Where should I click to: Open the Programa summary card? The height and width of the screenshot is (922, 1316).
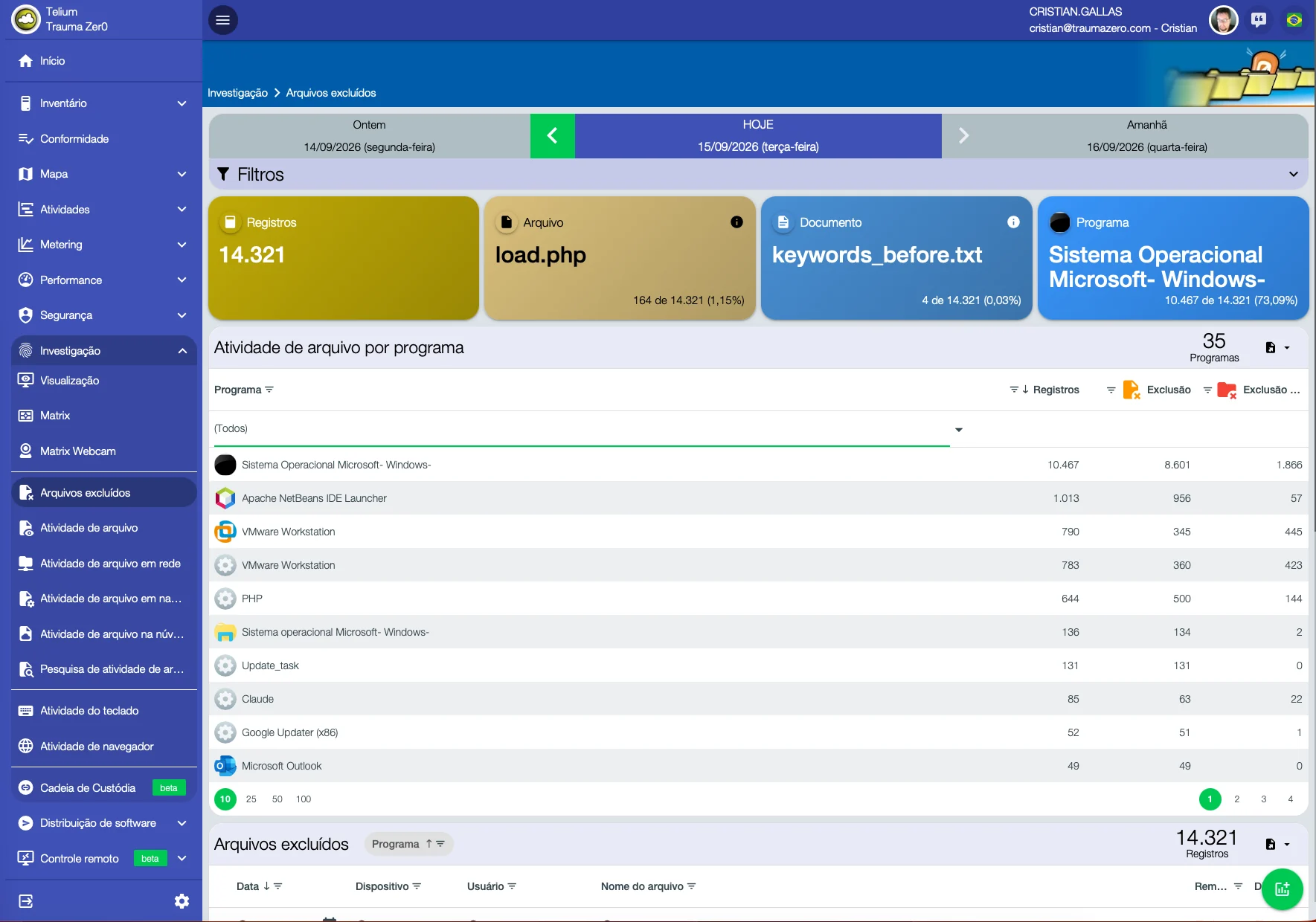(x=1173, y=258)
